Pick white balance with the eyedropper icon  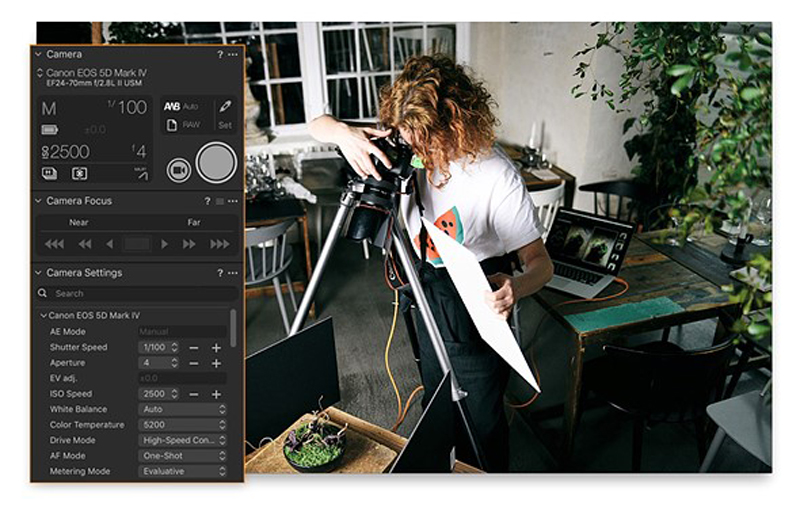point(225,106)
